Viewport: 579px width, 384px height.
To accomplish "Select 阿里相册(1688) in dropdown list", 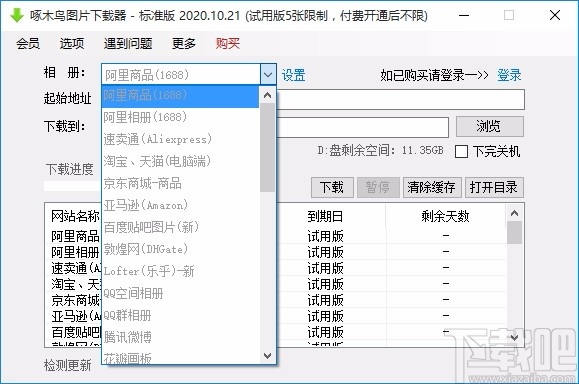I will (180, 117).
